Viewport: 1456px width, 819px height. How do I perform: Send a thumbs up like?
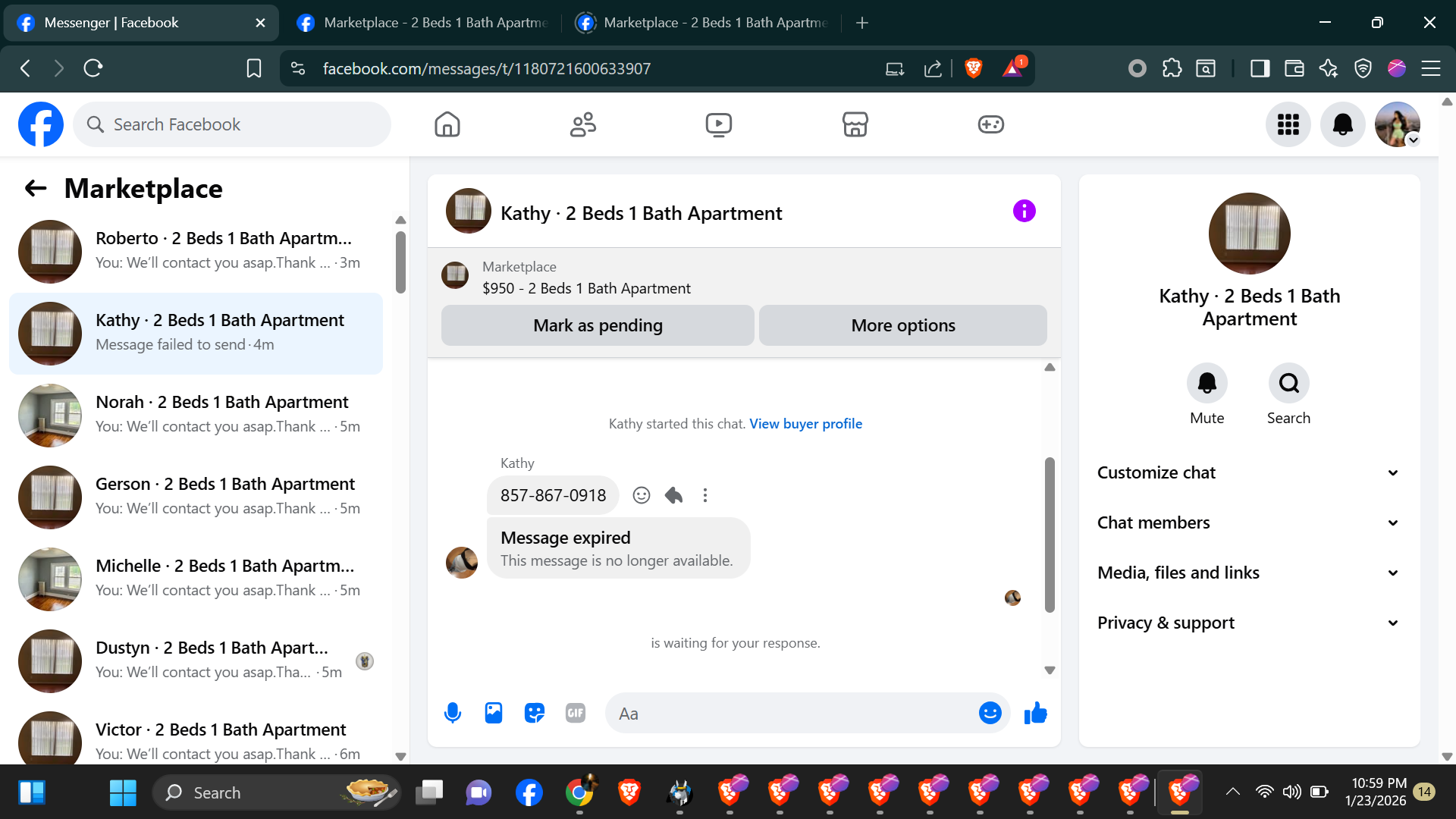point(1035,713)
